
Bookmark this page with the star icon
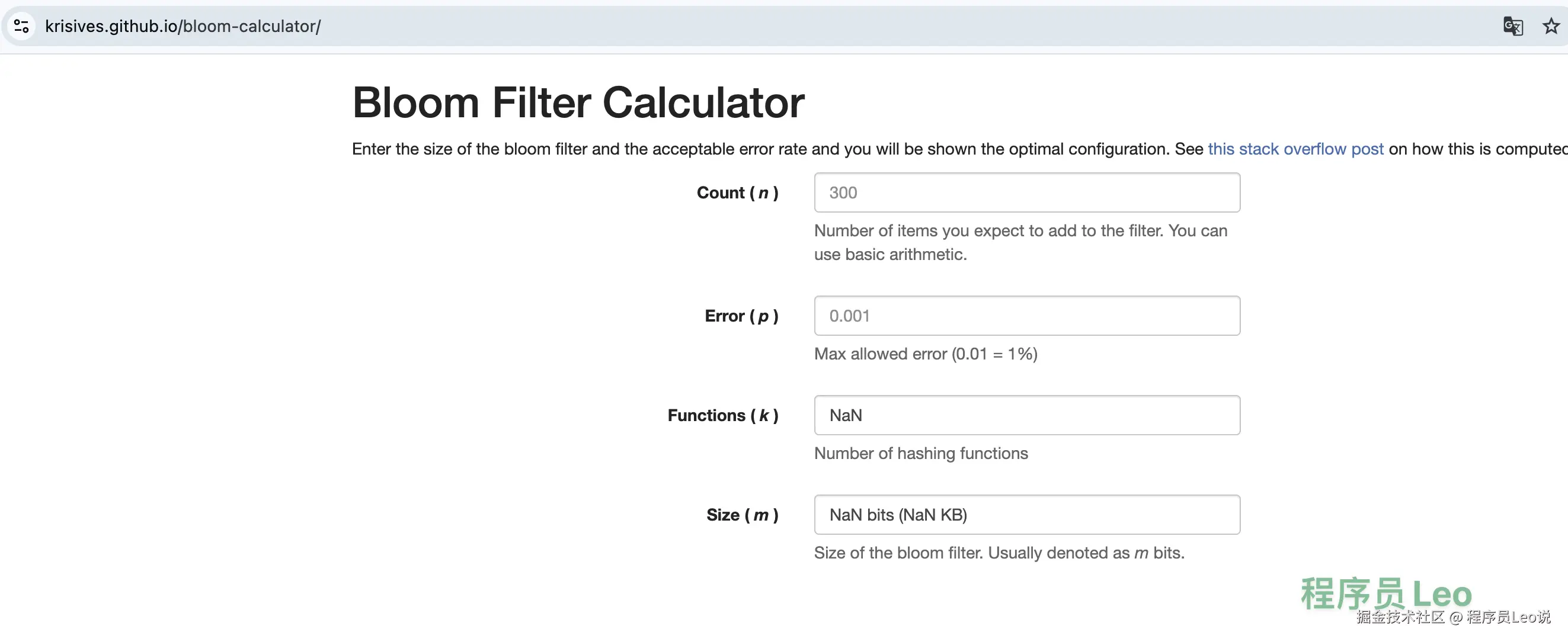click(x=1550, y=26)
